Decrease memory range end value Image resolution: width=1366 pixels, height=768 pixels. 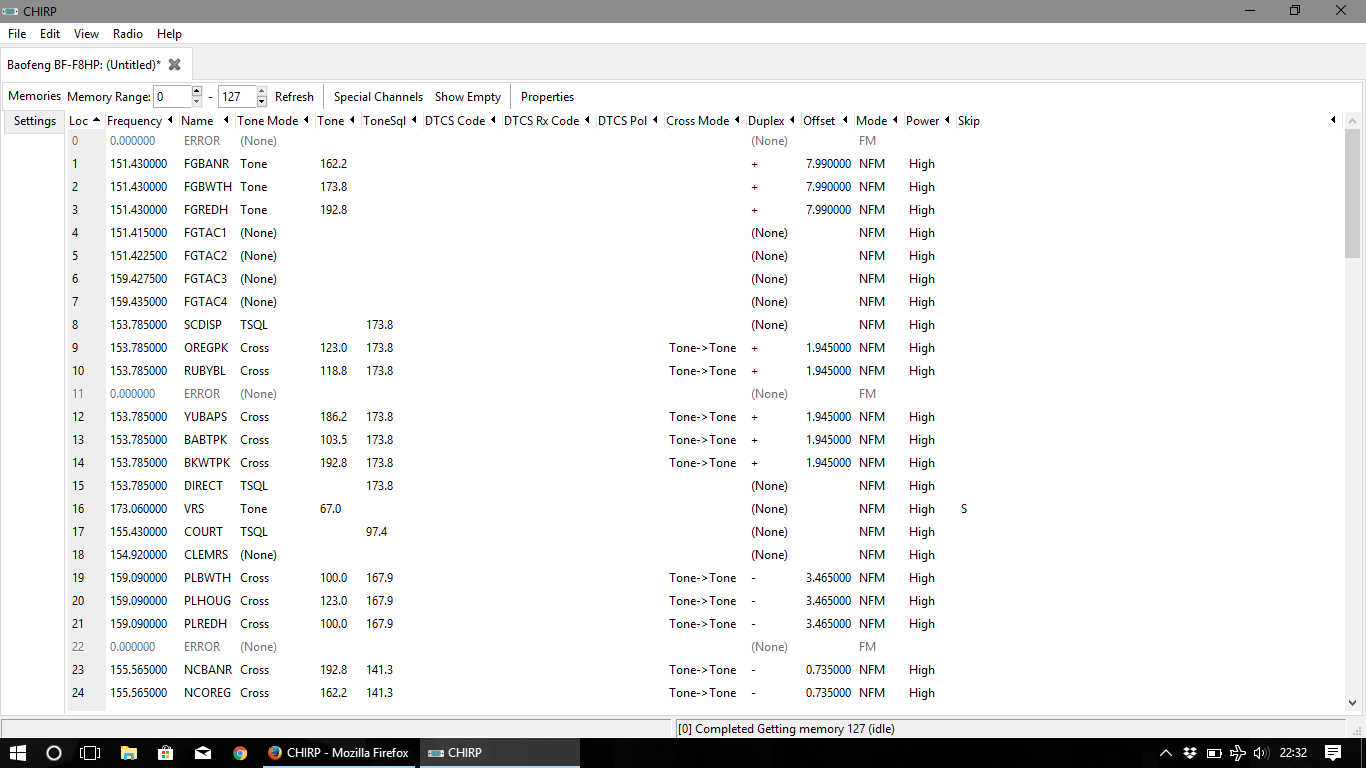click(x=262, y=102)
